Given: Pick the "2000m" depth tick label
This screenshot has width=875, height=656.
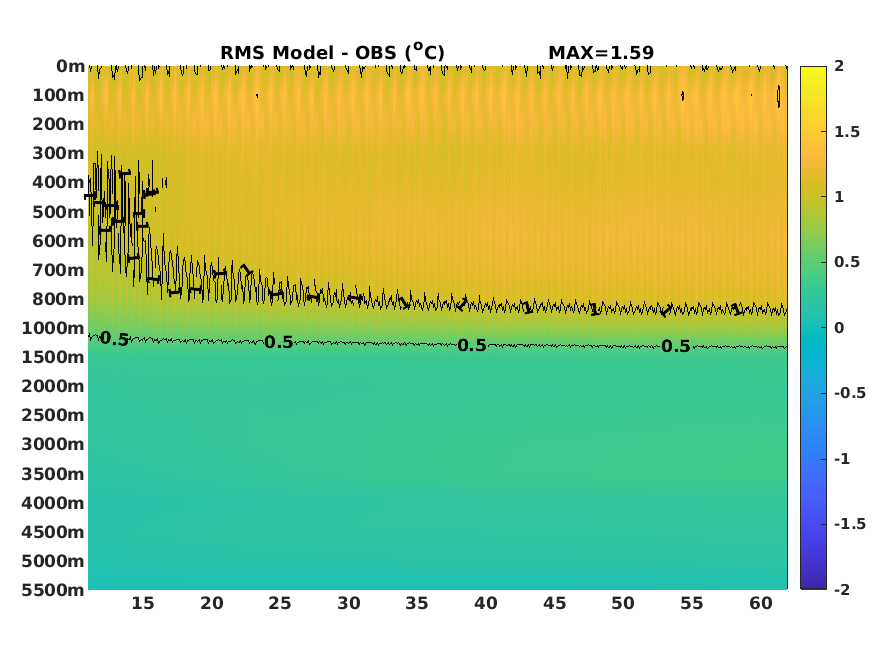Looking at the screenshot, I should pyautogui.click(x=53, y=386).
